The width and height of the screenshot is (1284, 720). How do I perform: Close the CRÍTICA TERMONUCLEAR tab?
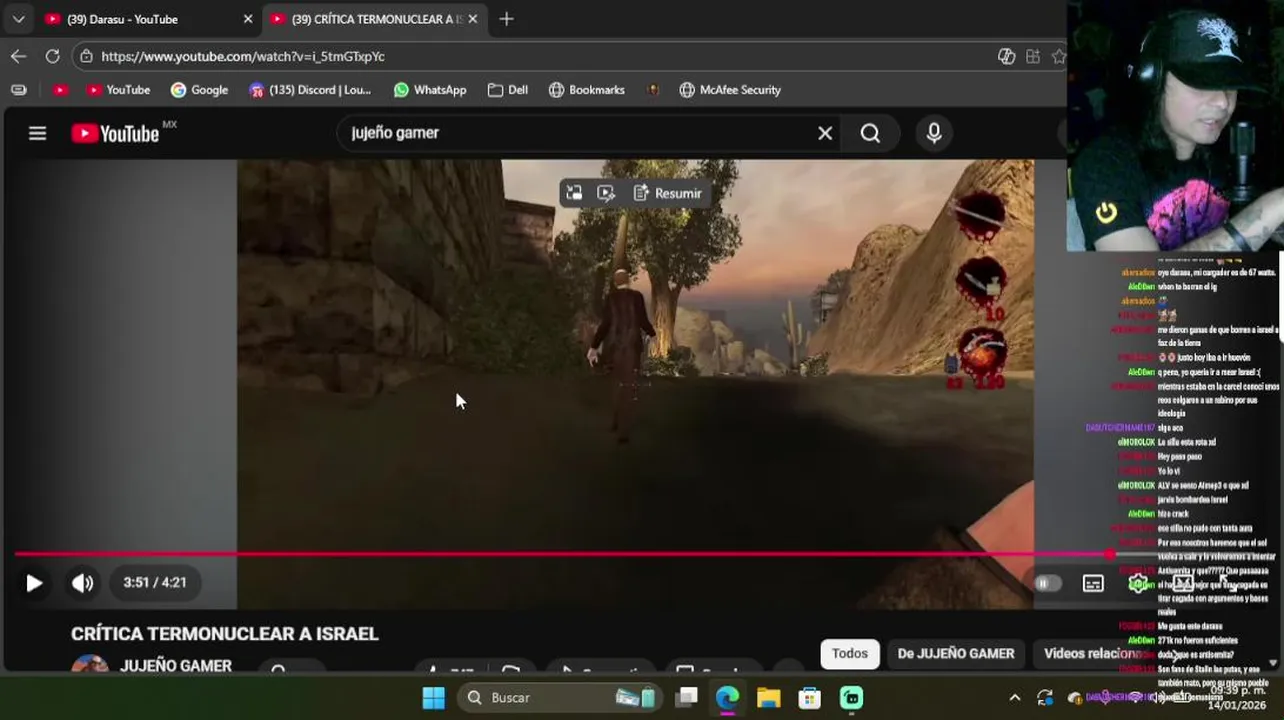pos(473,19)
